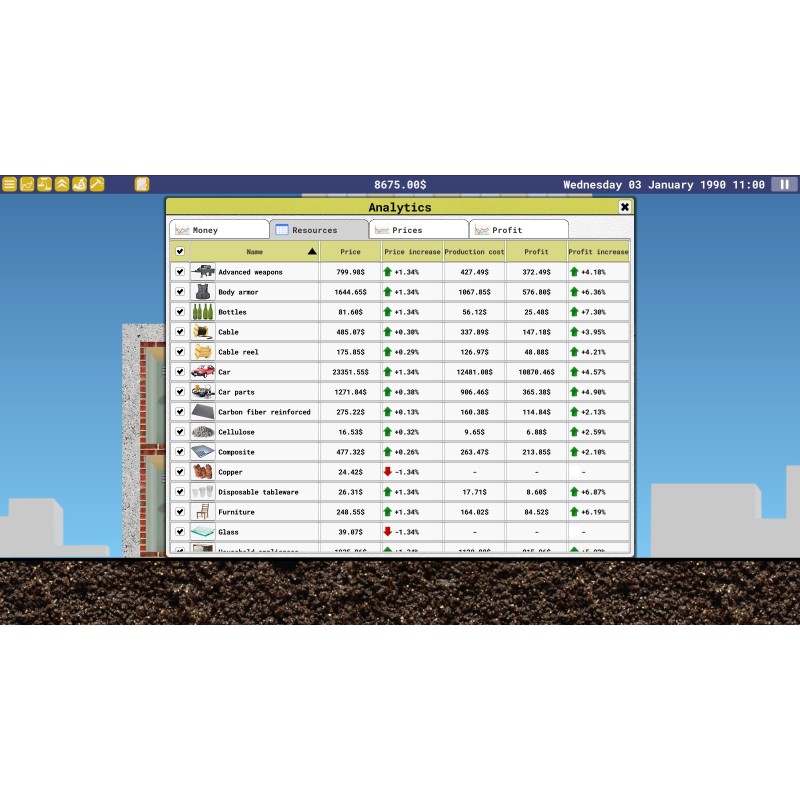
Task: Click the analytics chart toolbar icon
Action: point(27,184)
